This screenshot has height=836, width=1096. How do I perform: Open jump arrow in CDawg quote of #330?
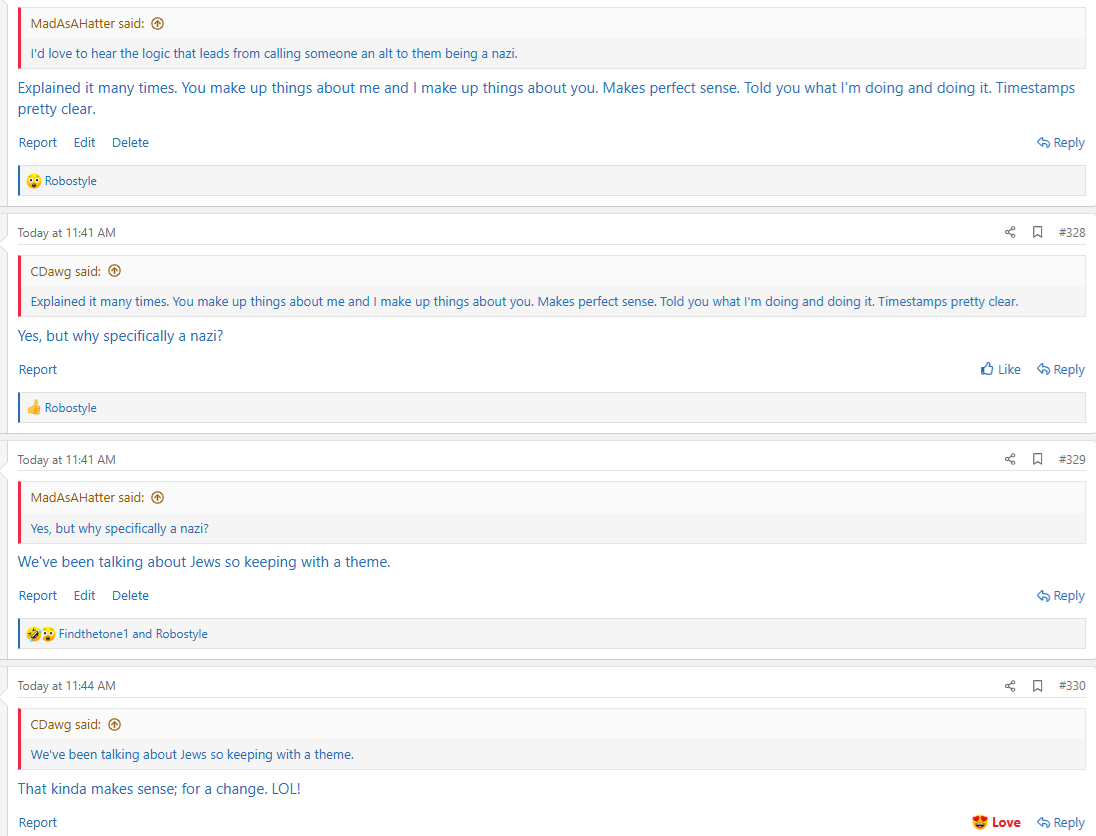coord(114,725)
